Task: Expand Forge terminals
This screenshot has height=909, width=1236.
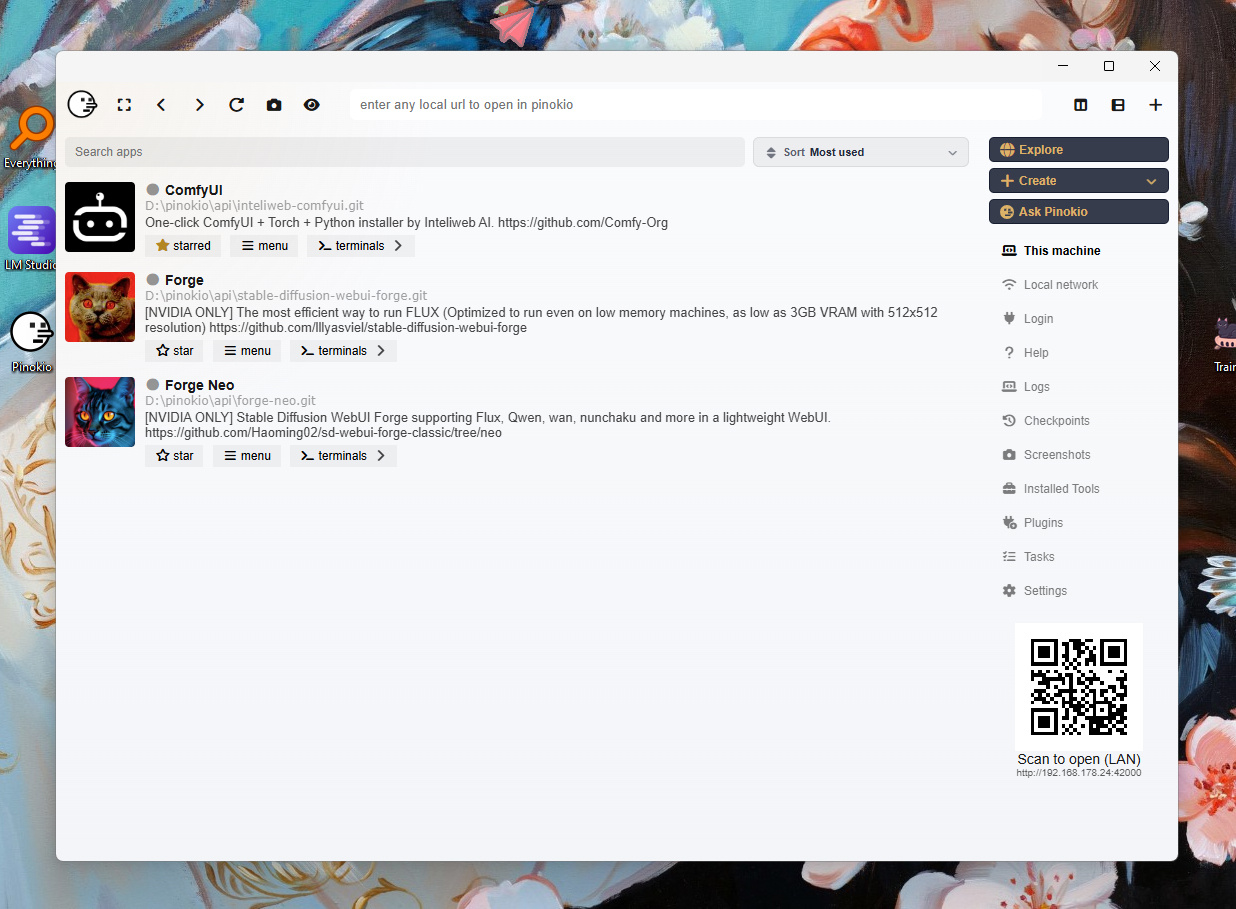Action: click(x=344, y=351)
